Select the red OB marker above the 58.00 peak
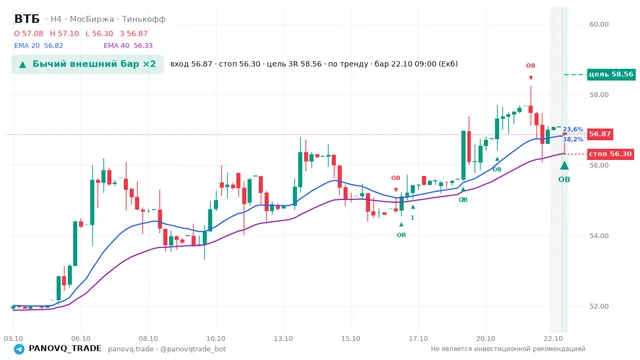This screenshot has height=360, width=640. click(x=530, y=66)
